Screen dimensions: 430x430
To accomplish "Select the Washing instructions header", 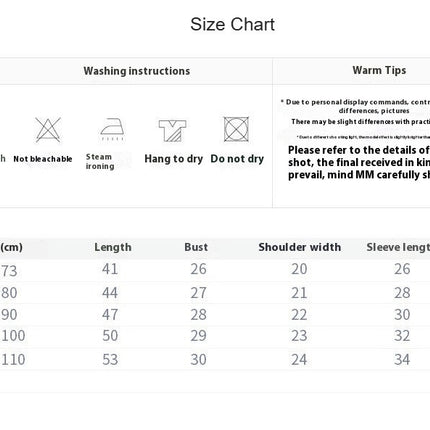I will pos(137,71).
